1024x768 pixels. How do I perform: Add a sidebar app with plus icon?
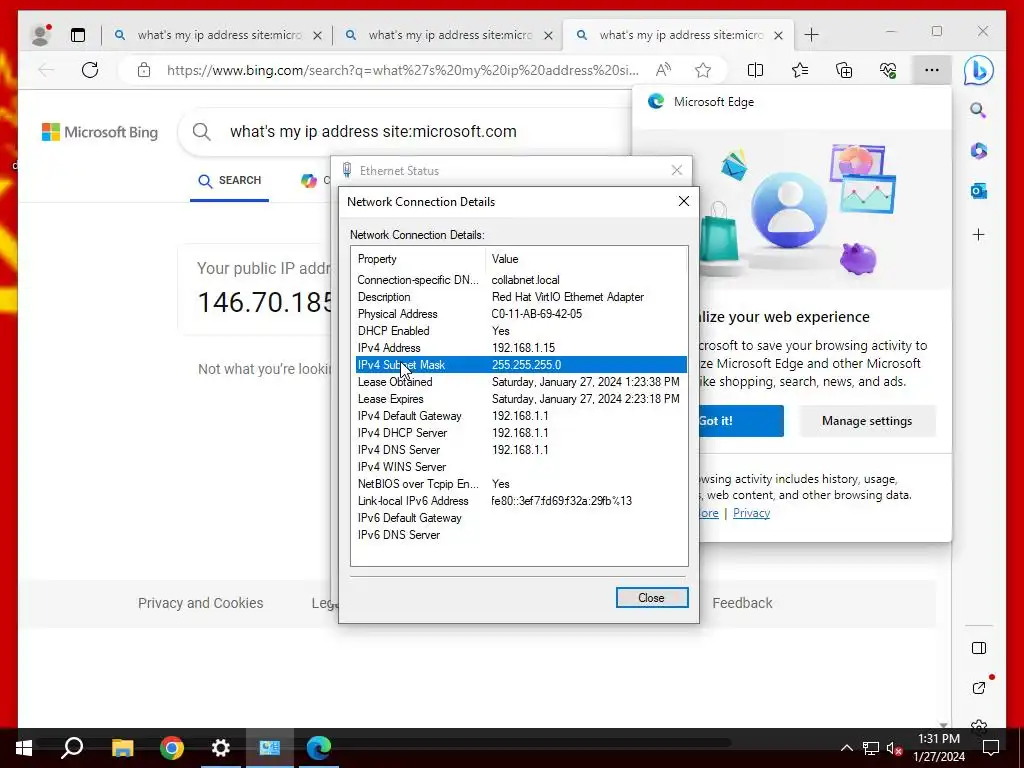coord(978,234)
